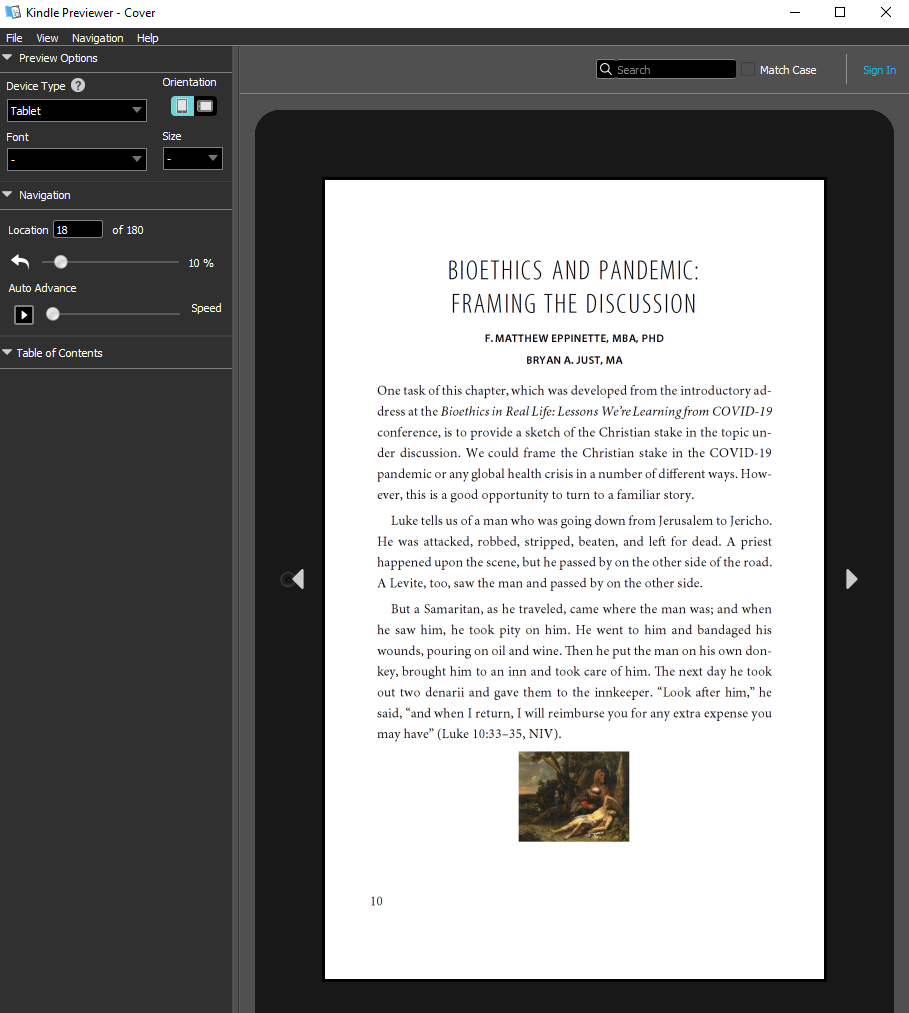Click the Kindle Previewer app icon in title bar
This screenshot has height=1013, width=909.
click(12, 12)
